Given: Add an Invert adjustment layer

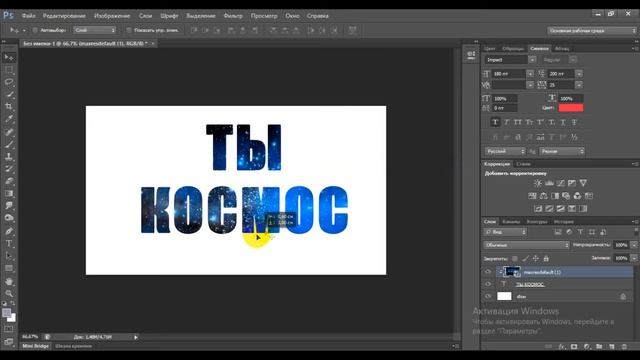Looking at the screenshot, I should tap(538, 209).
